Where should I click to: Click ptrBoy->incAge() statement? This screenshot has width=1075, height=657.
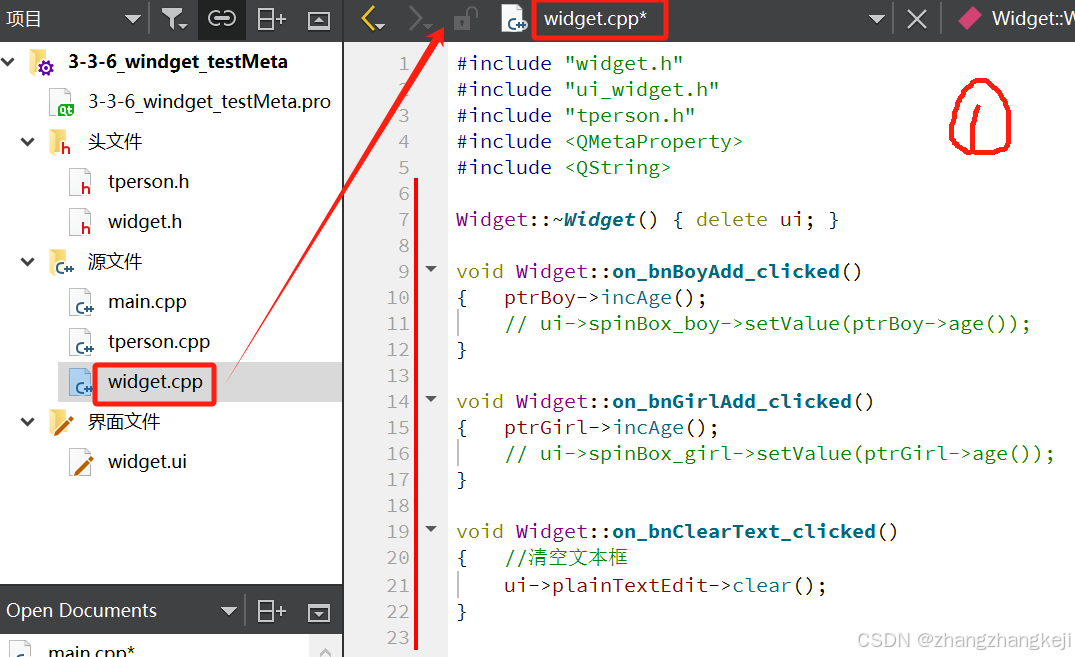pos(605,298)
